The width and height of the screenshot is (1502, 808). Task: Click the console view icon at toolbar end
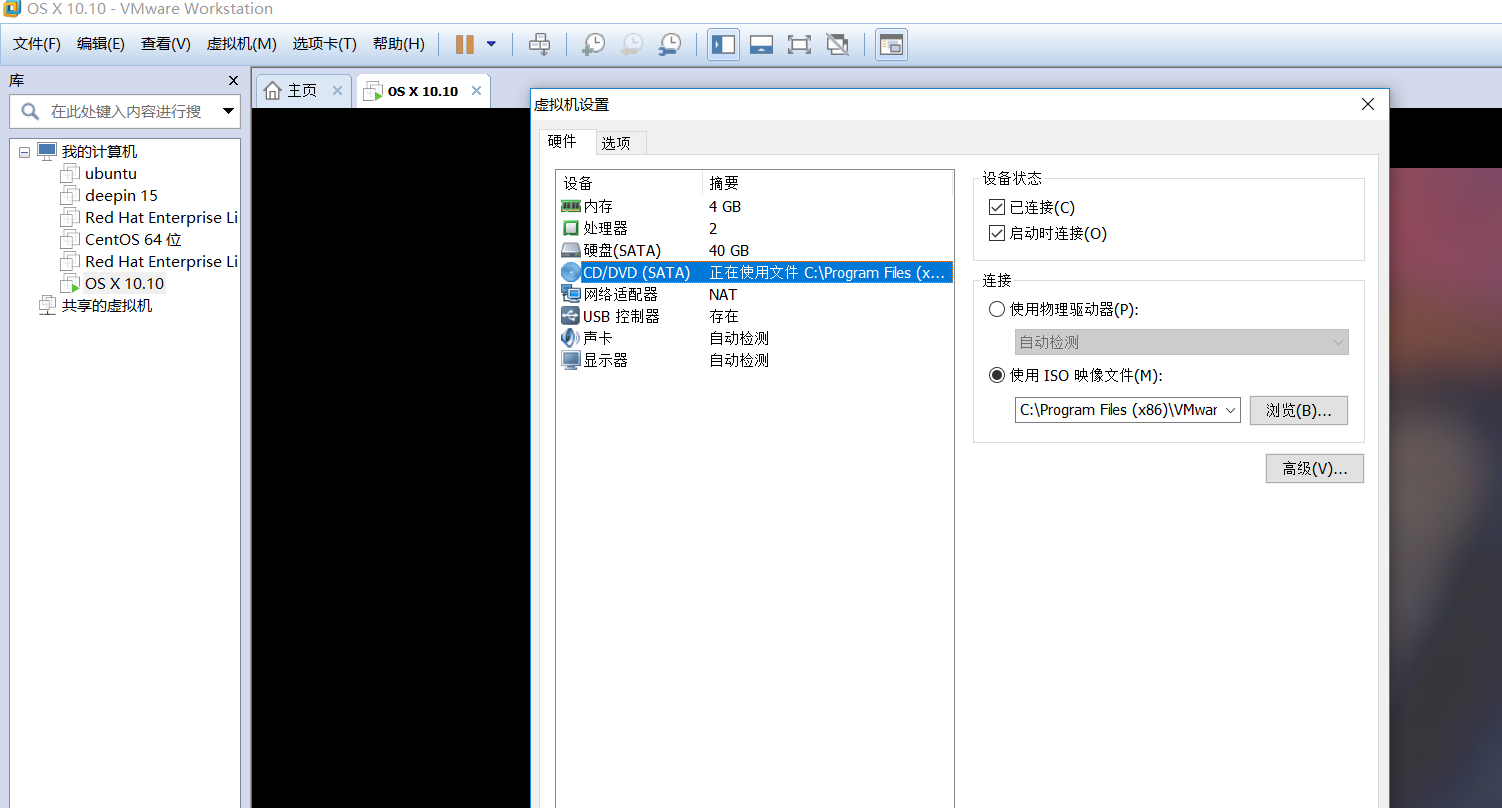tap(891, 44)
